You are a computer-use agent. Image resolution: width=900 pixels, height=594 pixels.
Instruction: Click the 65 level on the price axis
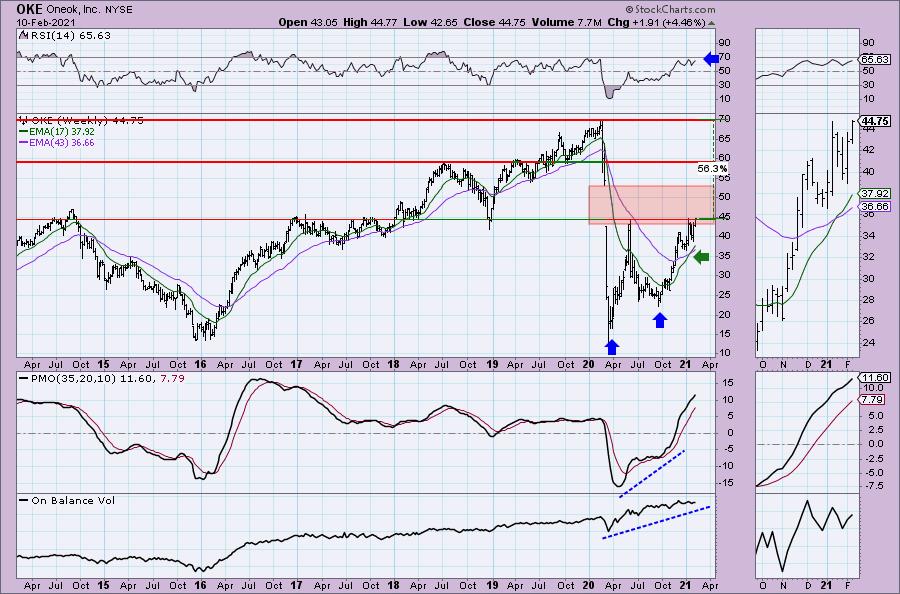724,138
